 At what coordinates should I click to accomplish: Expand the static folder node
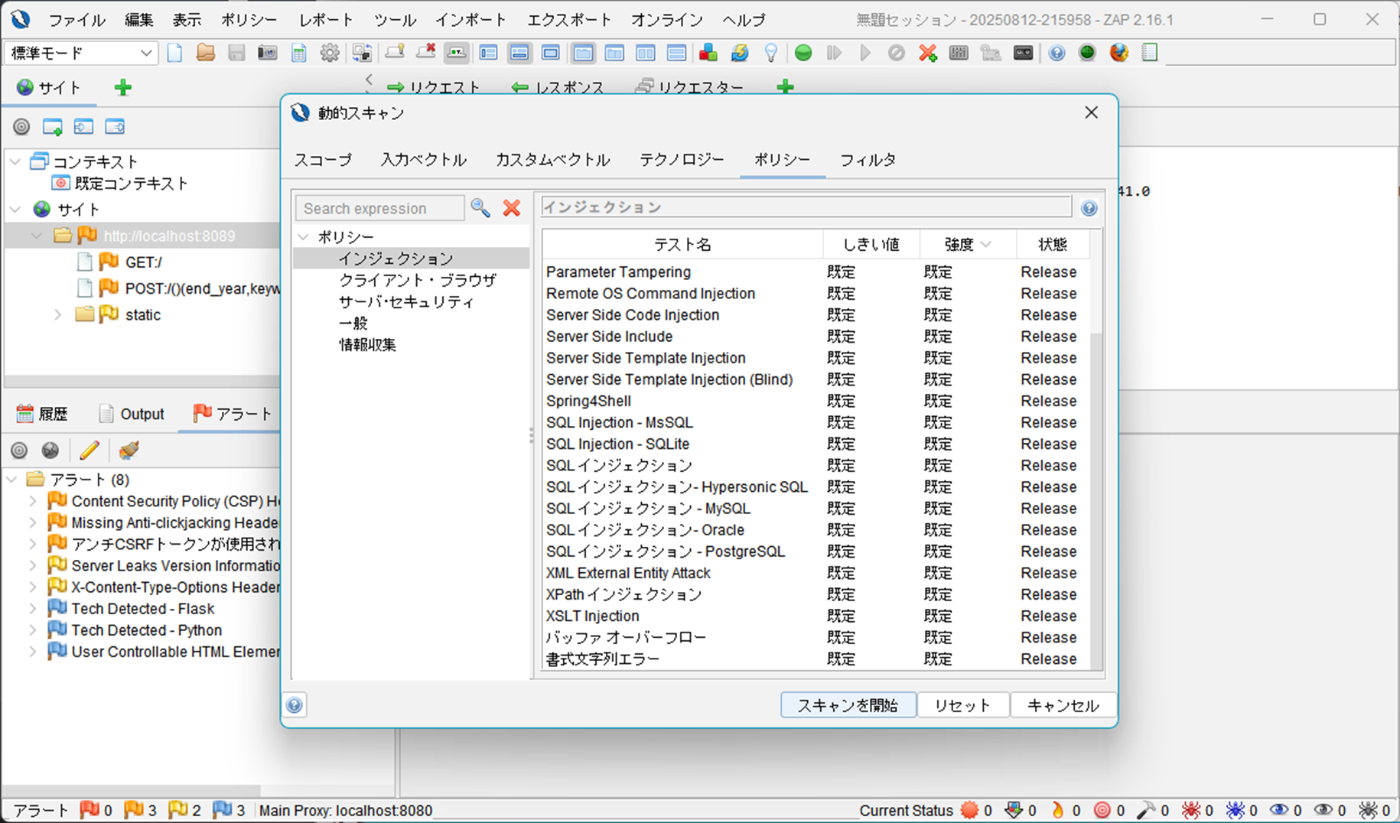pos(58,315)
